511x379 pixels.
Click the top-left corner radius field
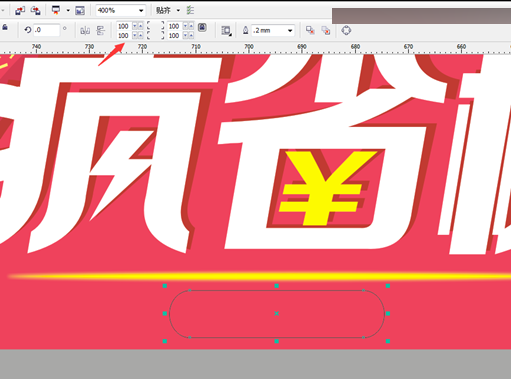[x=123, y=26]
